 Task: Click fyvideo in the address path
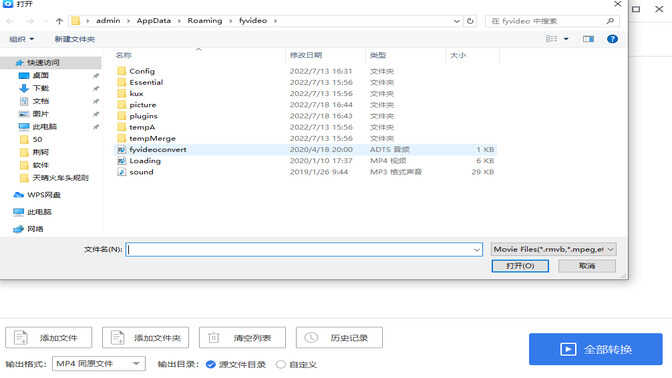coord(253,21)
